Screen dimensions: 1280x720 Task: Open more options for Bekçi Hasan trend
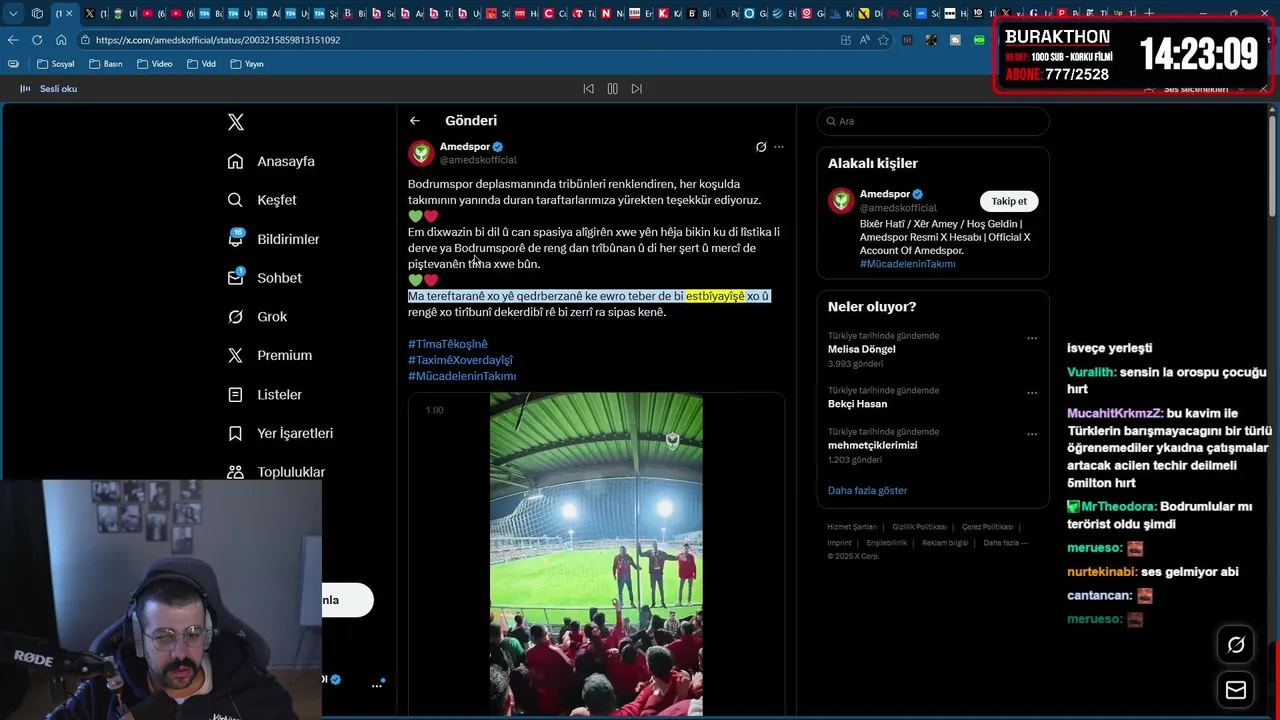tap(1032, 393)
